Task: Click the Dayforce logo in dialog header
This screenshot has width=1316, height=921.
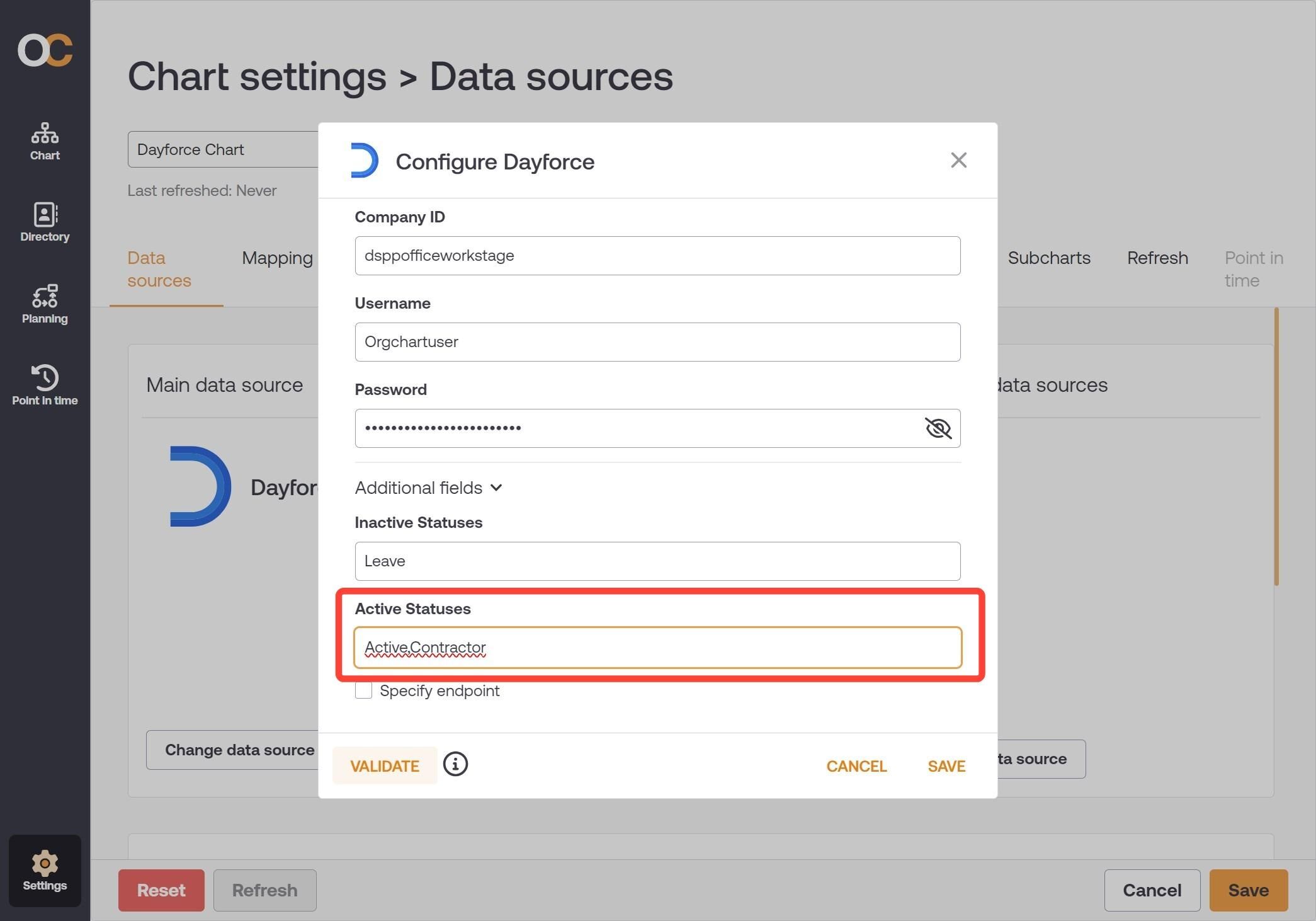Action: pyautogui.click(x=364, y=161)
